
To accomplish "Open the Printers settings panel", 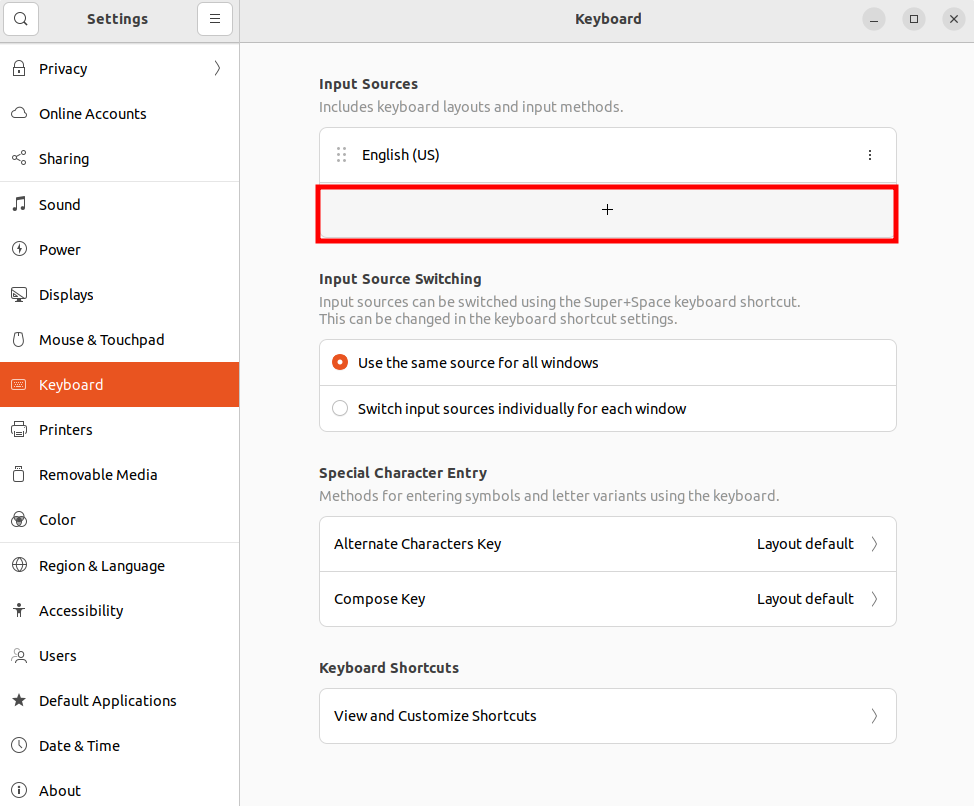I will [x=119, y=430].
